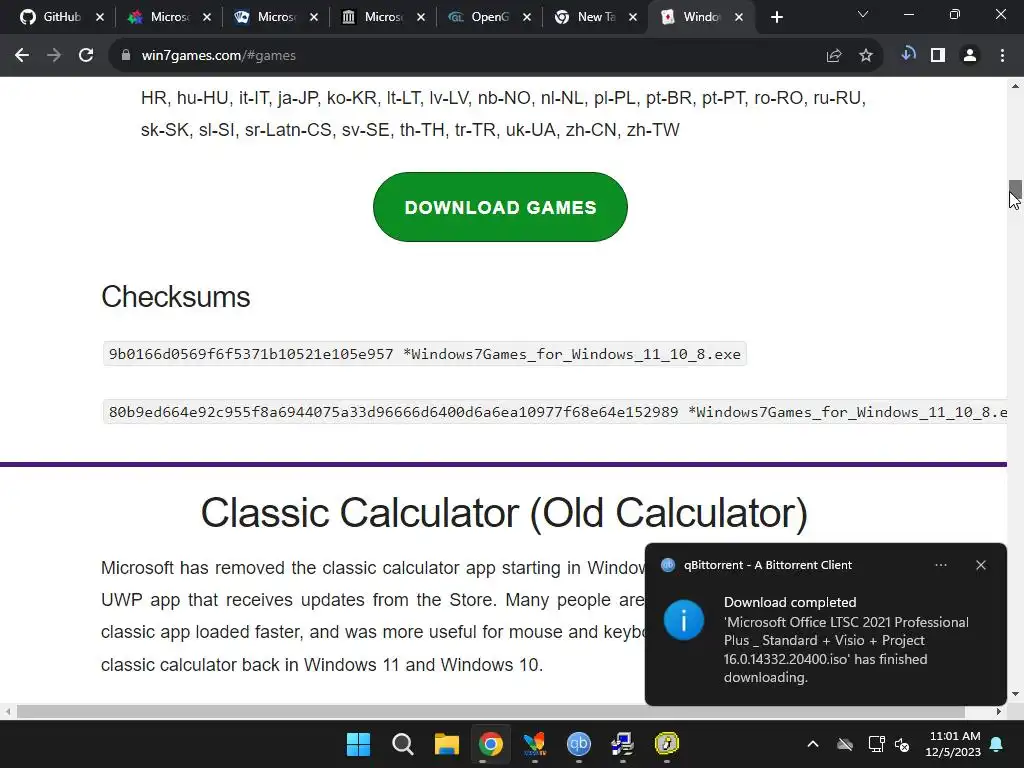
Task: Click the horizontal scroll right arrow
Action: [x=999, y=711]
